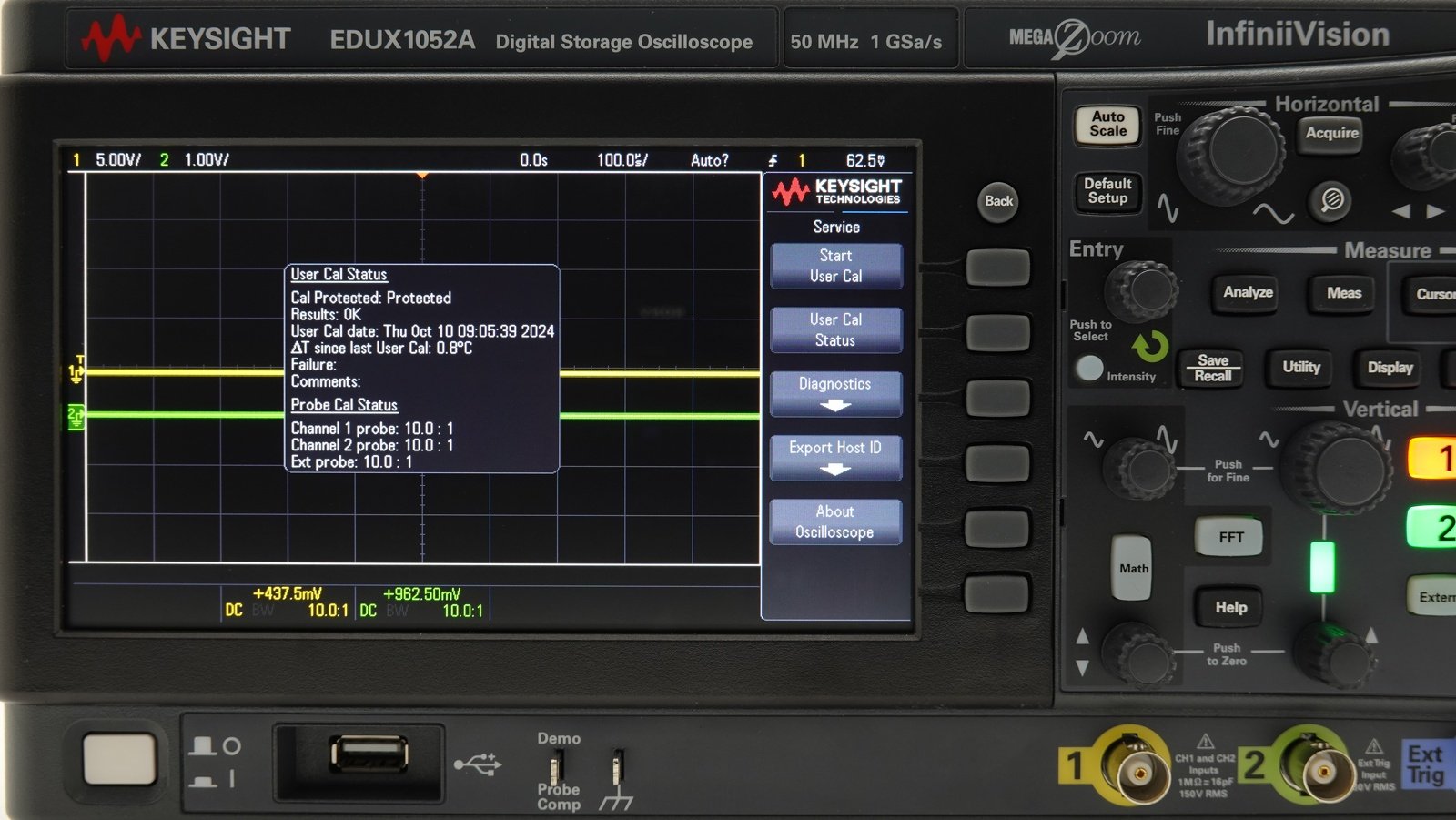Click the Utility button
Screen dimensions: 1456x820
pos(1300,367)
